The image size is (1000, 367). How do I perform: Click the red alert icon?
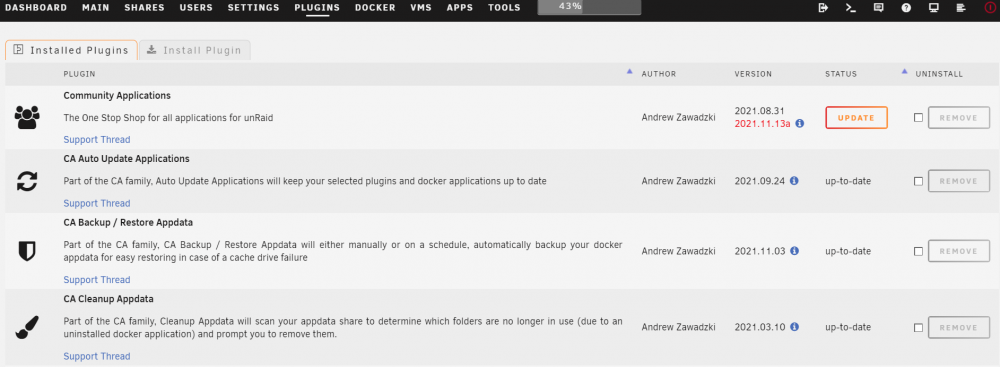(990, 8)
